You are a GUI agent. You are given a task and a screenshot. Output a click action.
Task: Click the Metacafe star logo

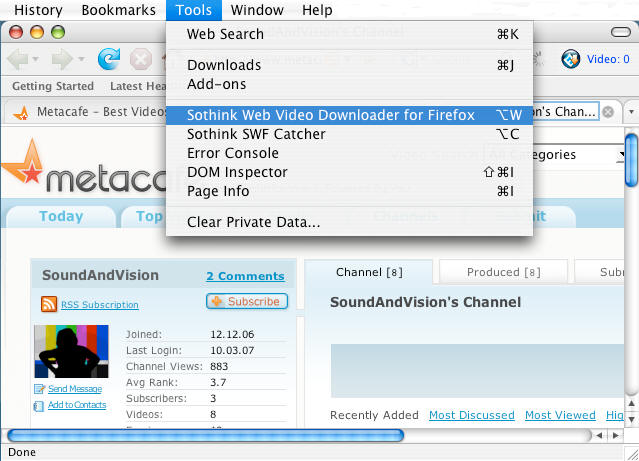coord(24,162)
